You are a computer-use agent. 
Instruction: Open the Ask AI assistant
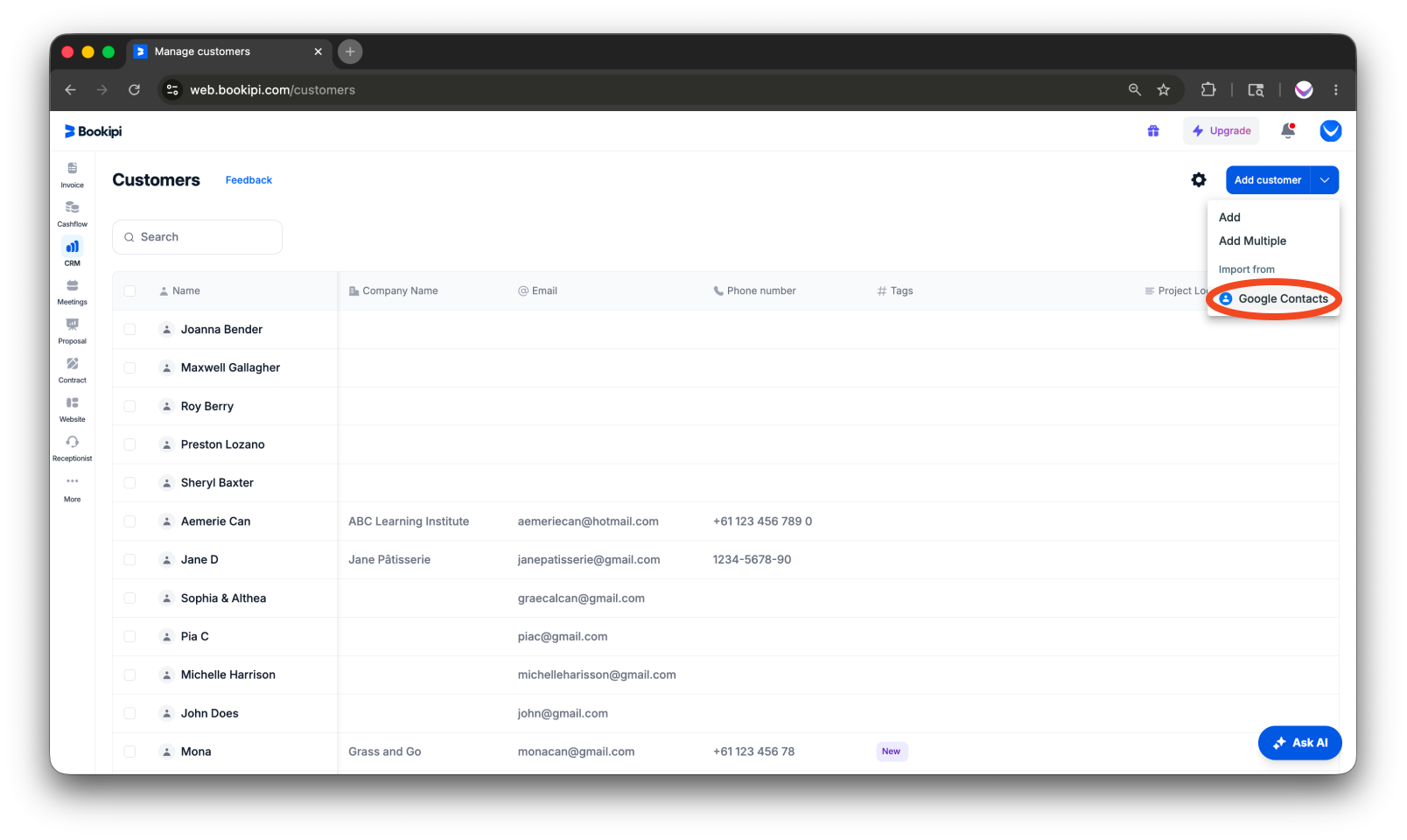tap(1300, 743)
